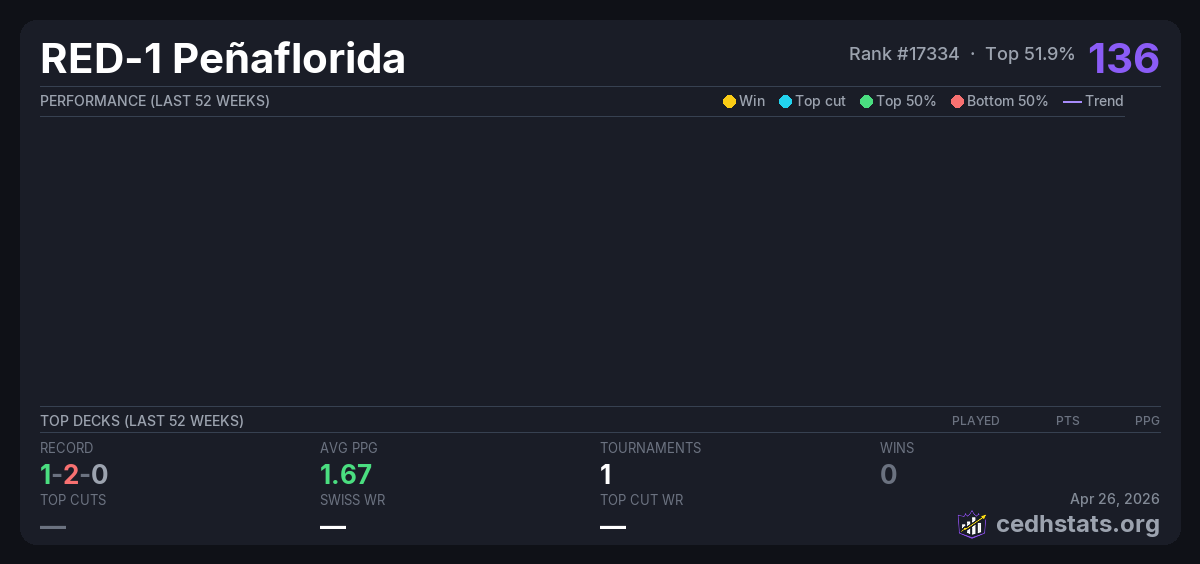
Task: Sort by the PPG column header
Action: pyautogui.click(x=1147, y=421)
